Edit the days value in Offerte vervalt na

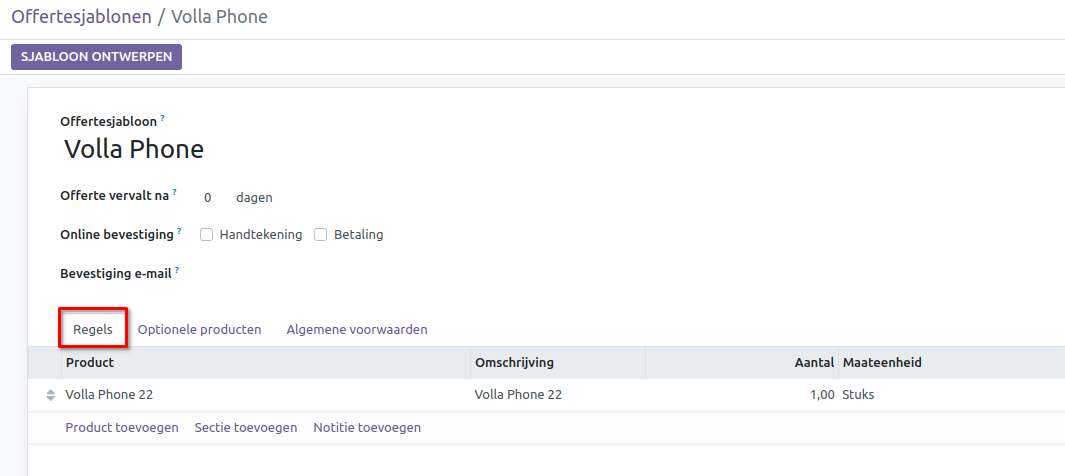click(208, 198)
